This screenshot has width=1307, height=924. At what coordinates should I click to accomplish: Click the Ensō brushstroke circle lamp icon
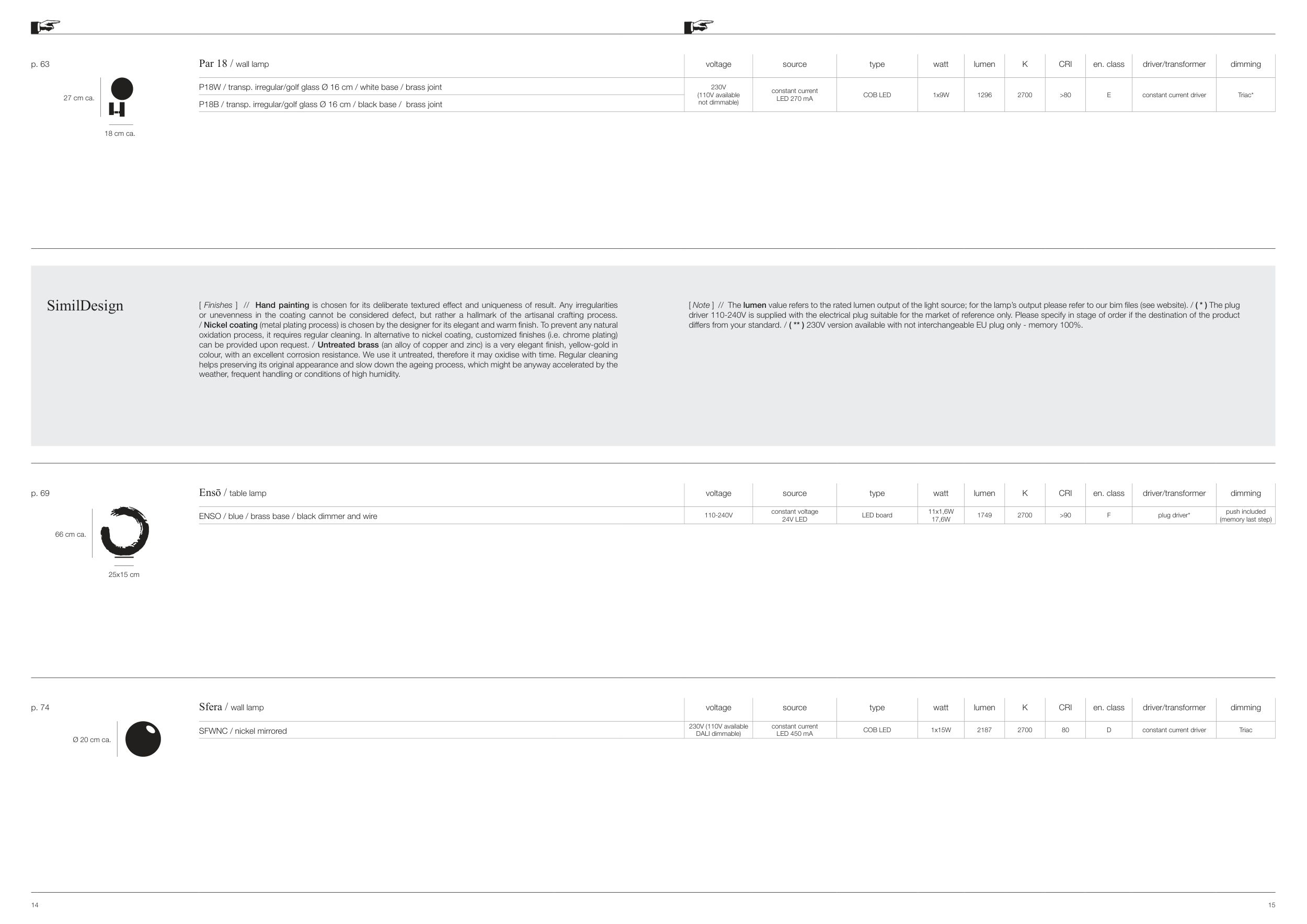click(x=124, y=531)
